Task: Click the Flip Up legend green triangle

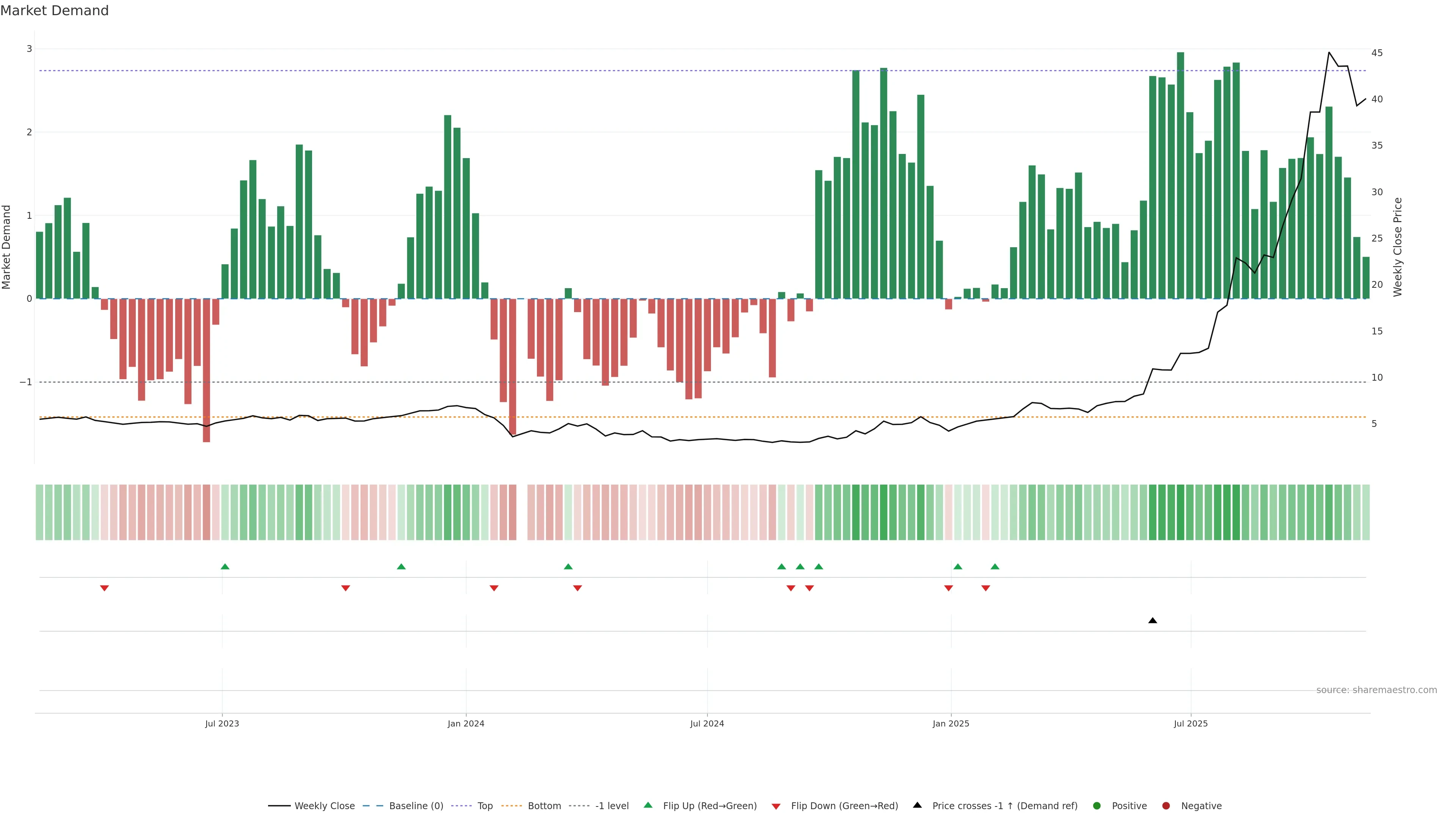Action: (648, 805)
